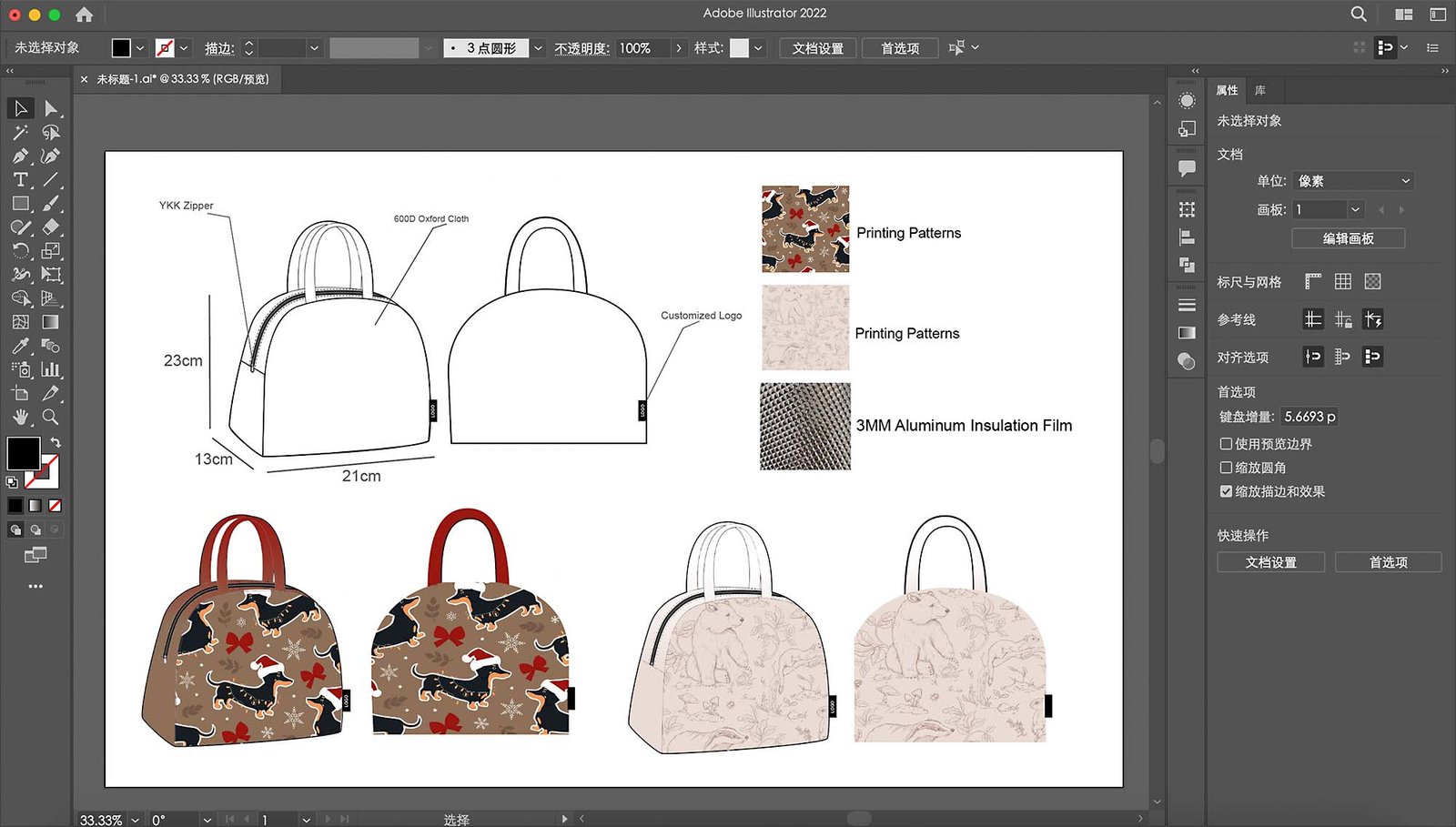Click the search icon in title bar

point(1358,14)
